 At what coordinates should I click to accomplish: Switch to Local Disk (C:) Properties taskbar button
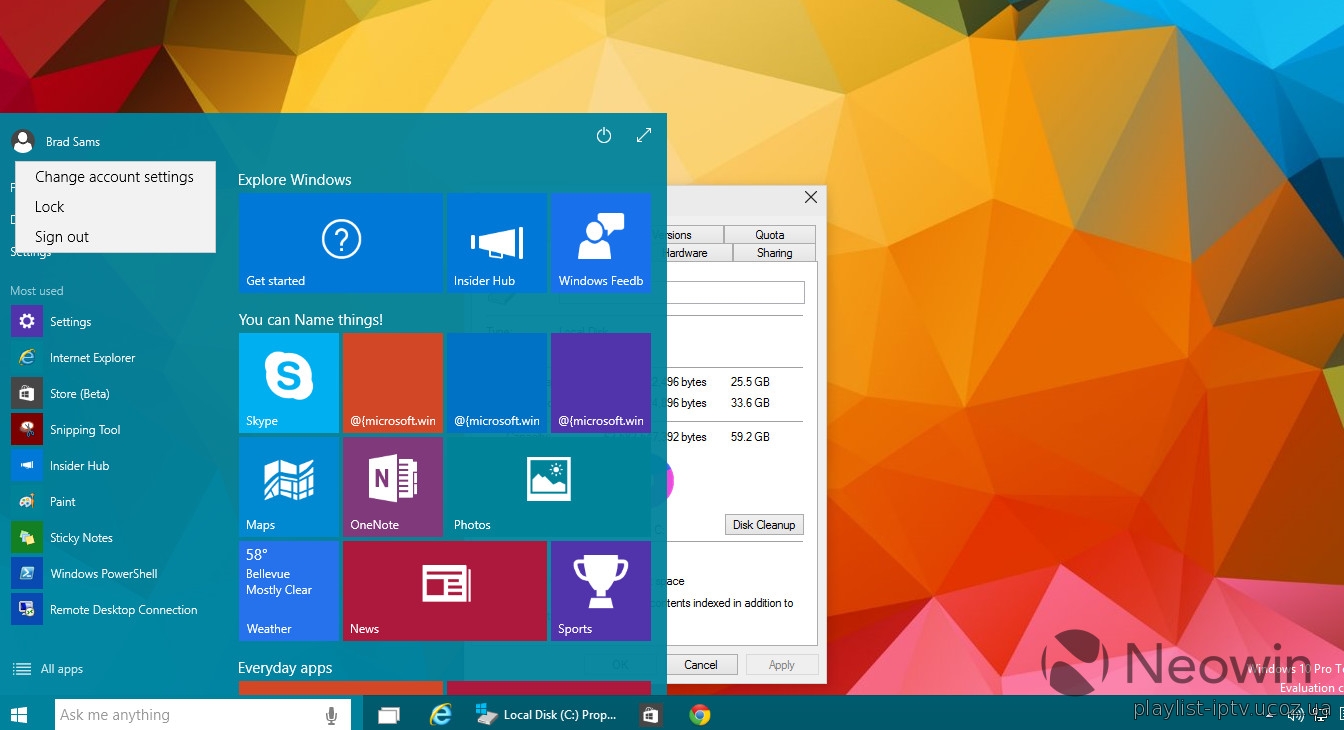point(547,715)
